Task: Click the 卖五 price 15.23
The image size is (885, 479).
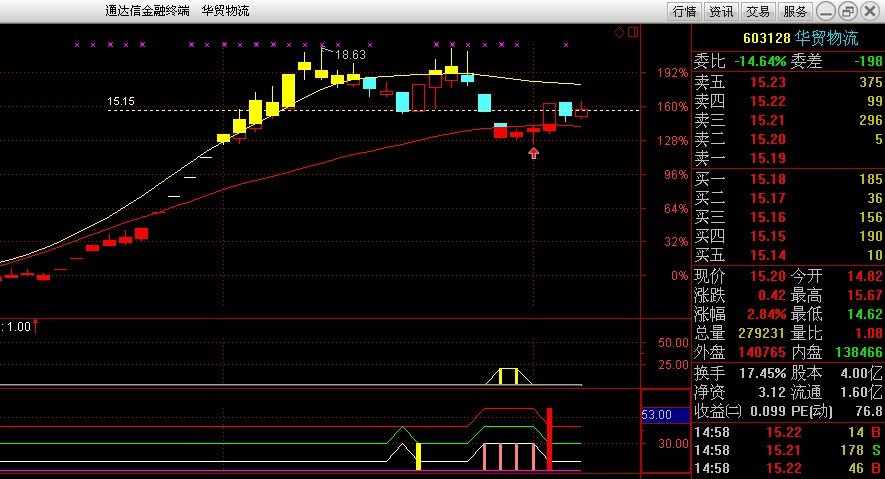Action: 768,82
